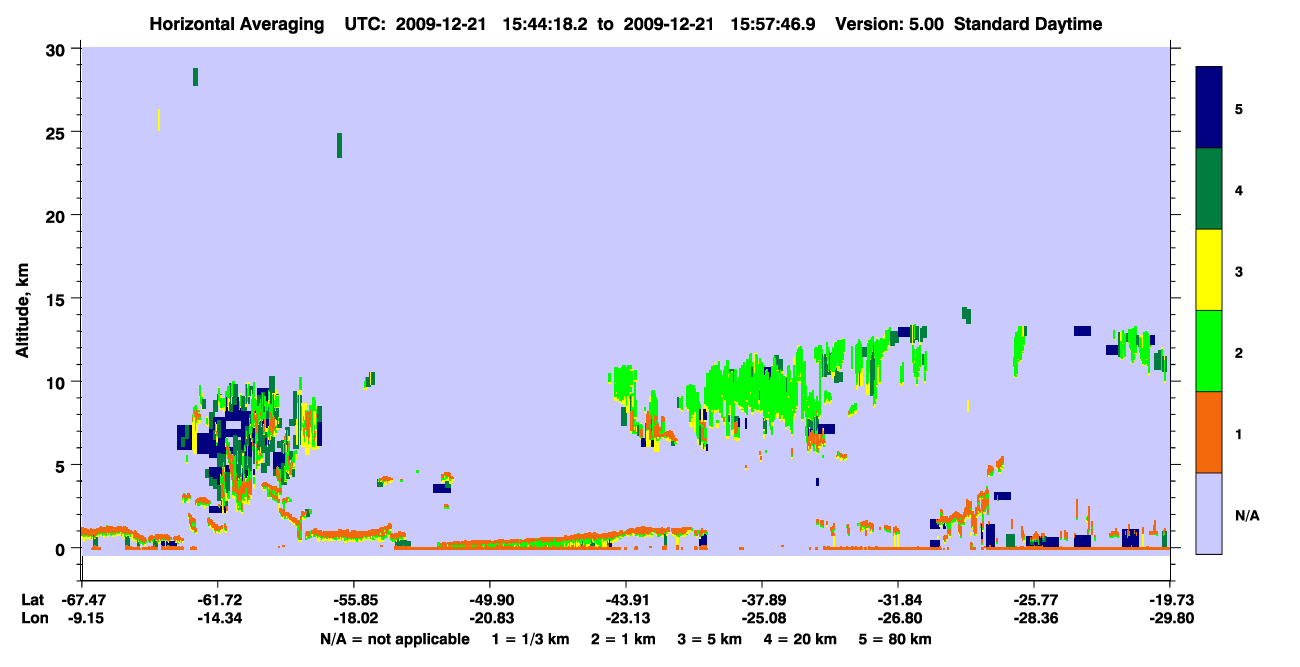1300x667 pixels.
Task: Click colorbar label 'N/A'
Action: [x=1246, y=515]
